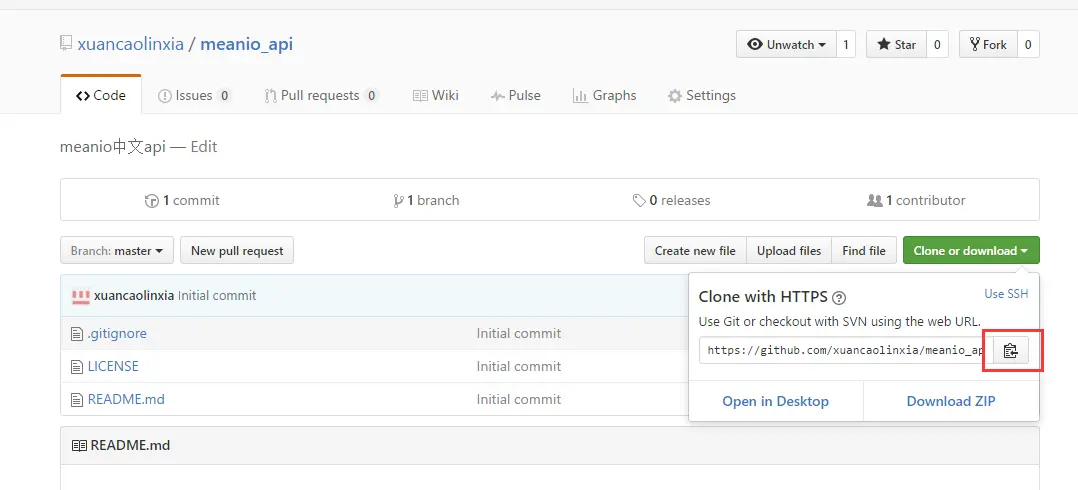Click the forks count next to Fork
Screen dimensions: 1078x490
click(1028, 45)
